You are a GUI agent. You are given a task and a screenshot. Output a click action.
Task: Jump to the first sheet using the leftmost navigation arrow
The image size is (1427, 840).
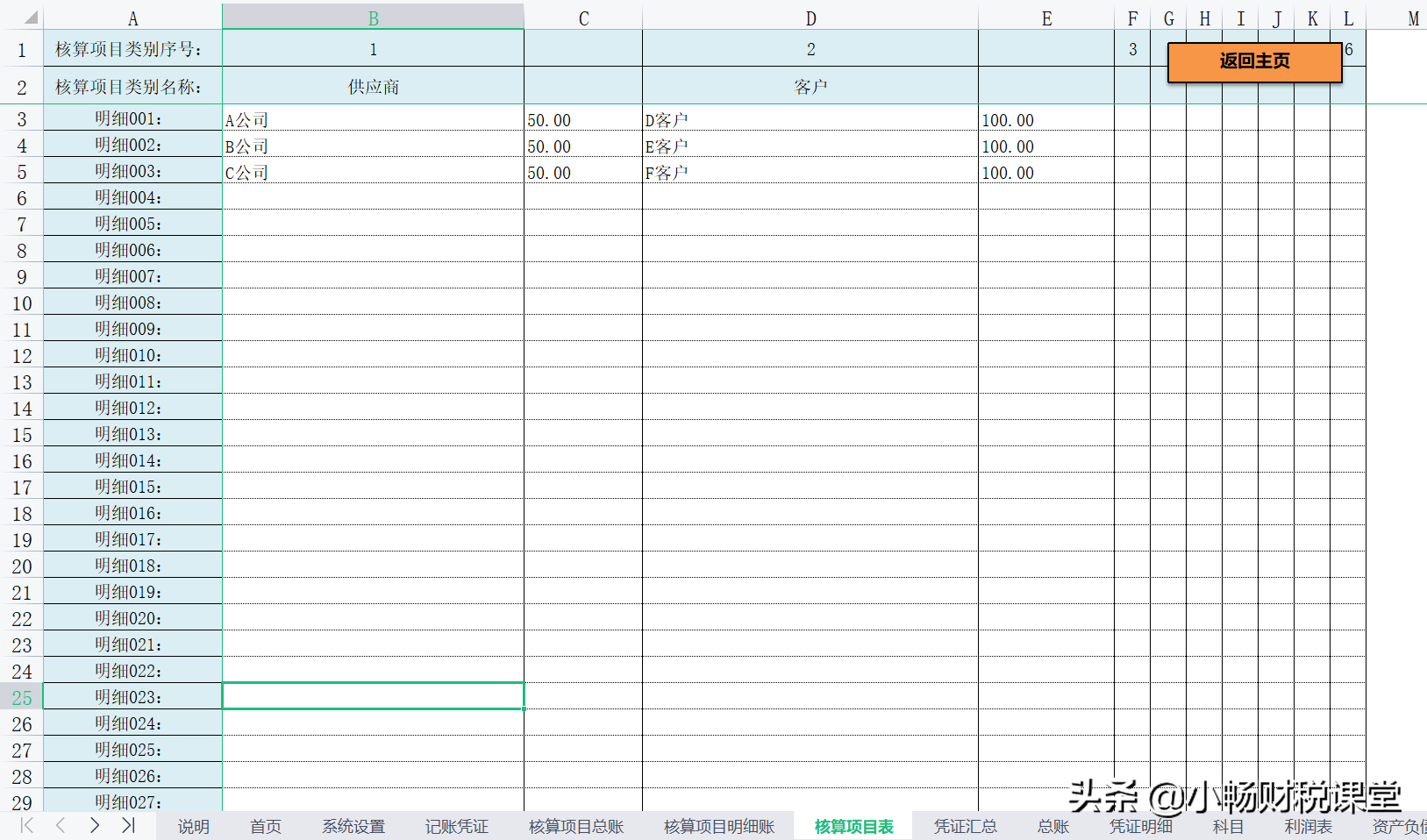point(25,825)
